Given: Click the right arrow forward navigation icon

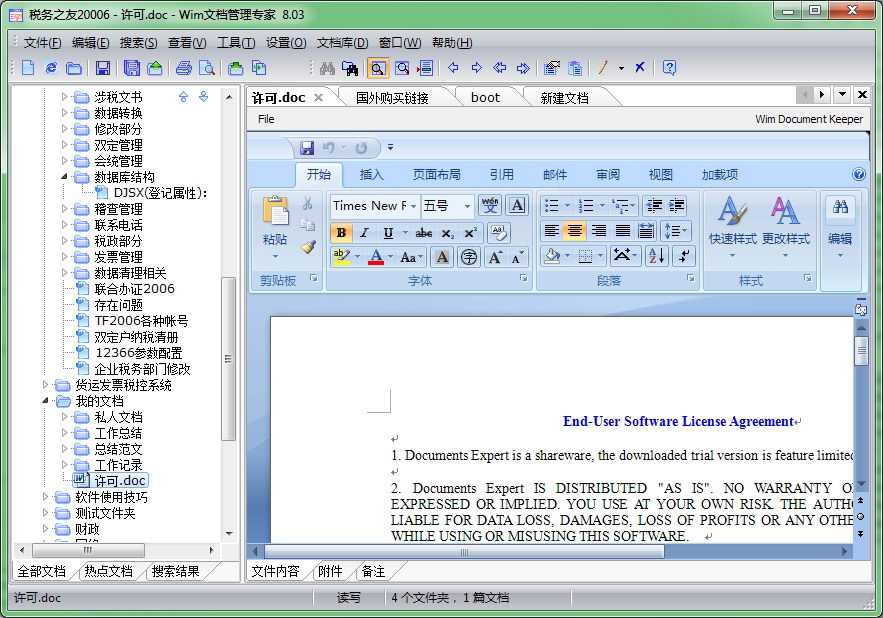Looking at the screenshot, I should 476,68.
